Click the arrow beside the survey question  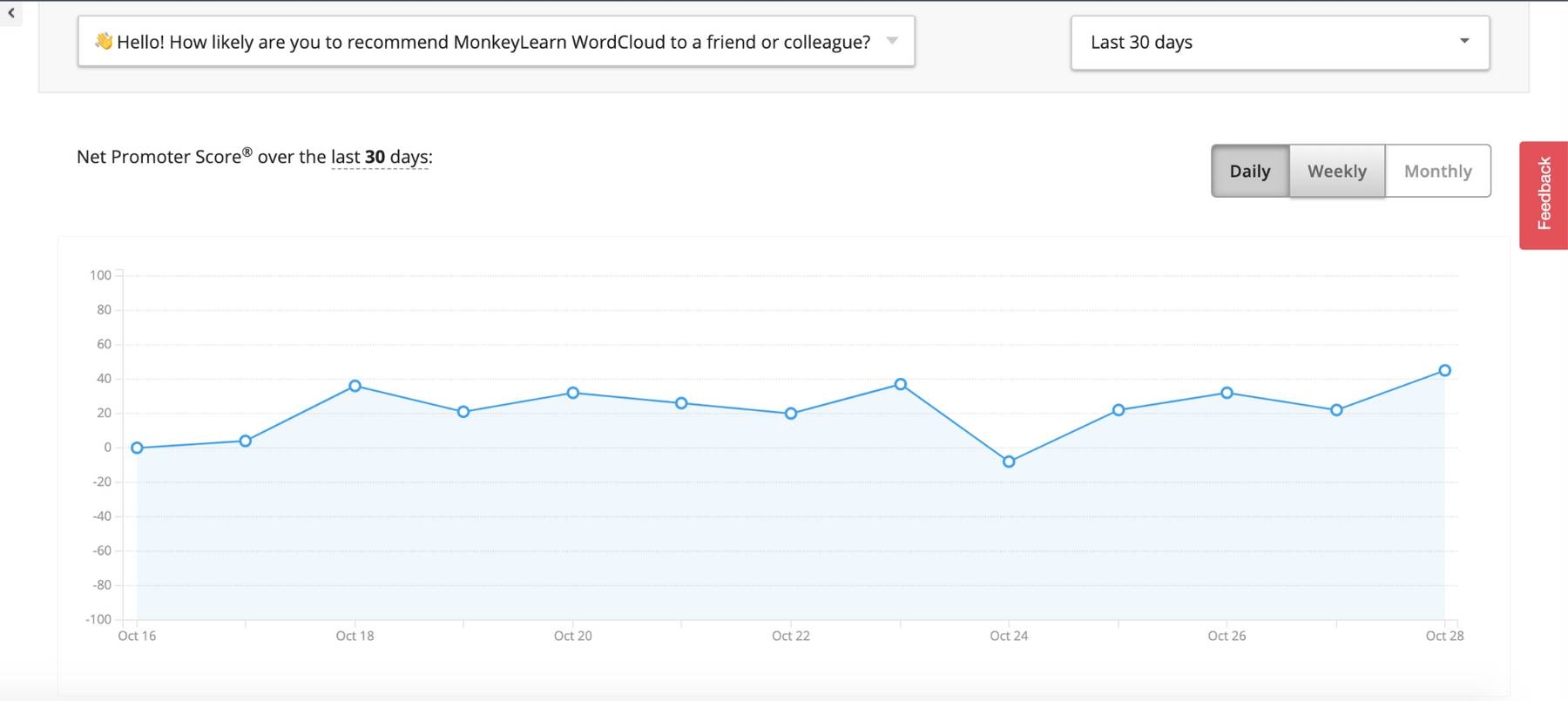[x=892, y=40]
